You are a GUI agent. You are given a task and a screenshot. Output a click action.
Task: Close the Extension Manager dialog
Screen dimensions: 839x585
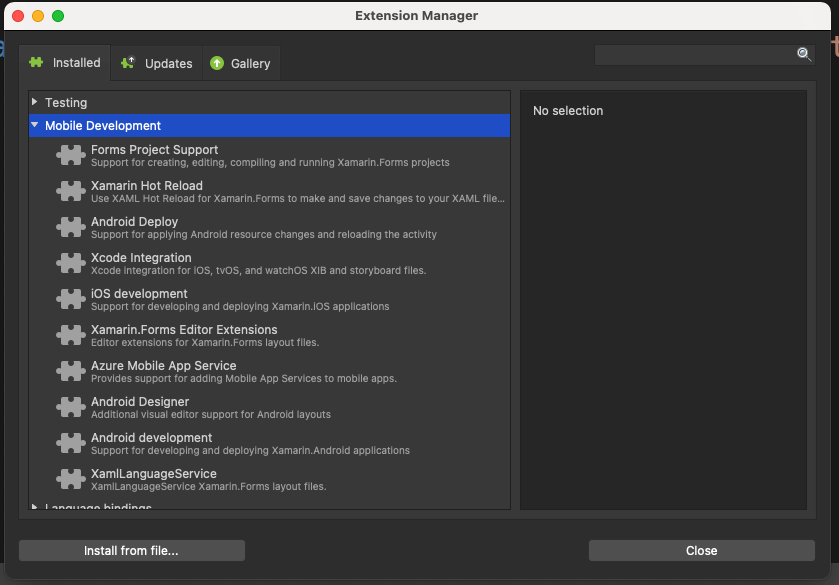coord(701,550)
